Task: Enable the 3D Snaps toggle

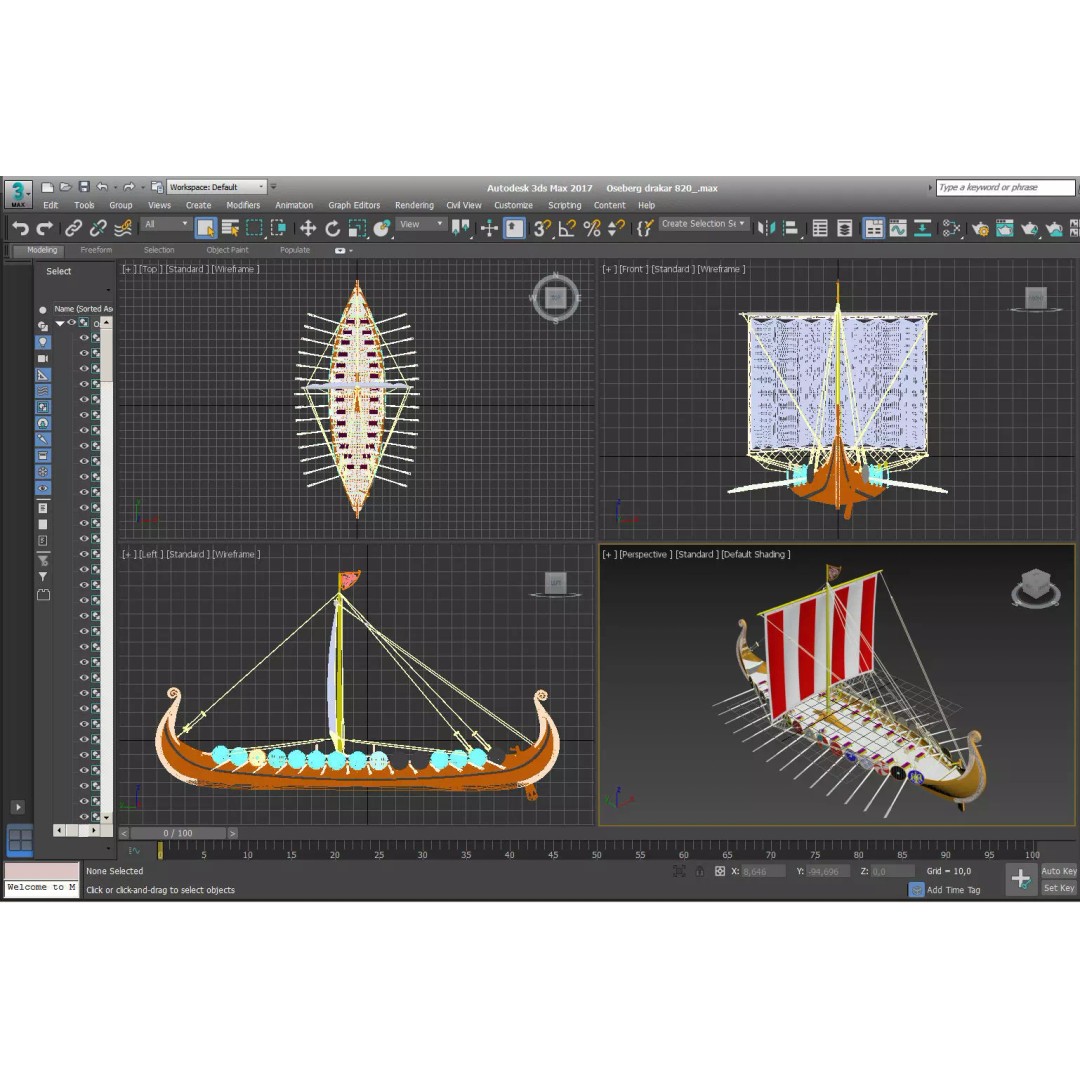Action: (x=540, y=228)
